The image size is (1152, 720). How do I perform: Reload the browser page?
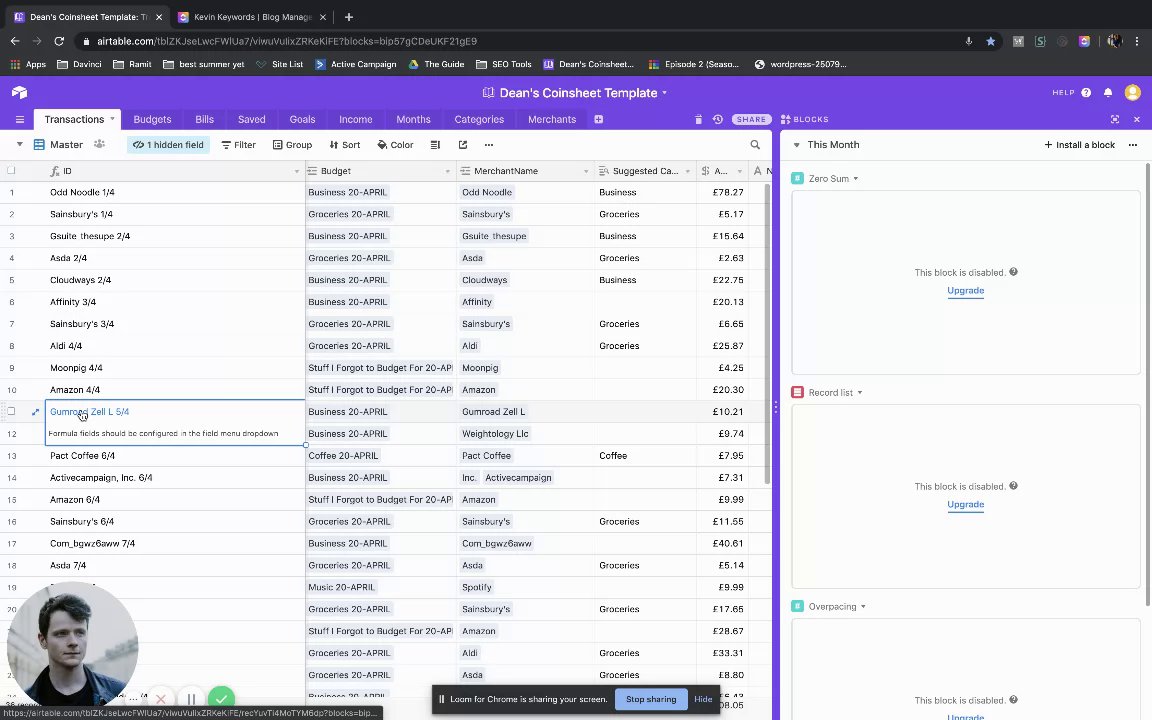(x=60, y=41)
